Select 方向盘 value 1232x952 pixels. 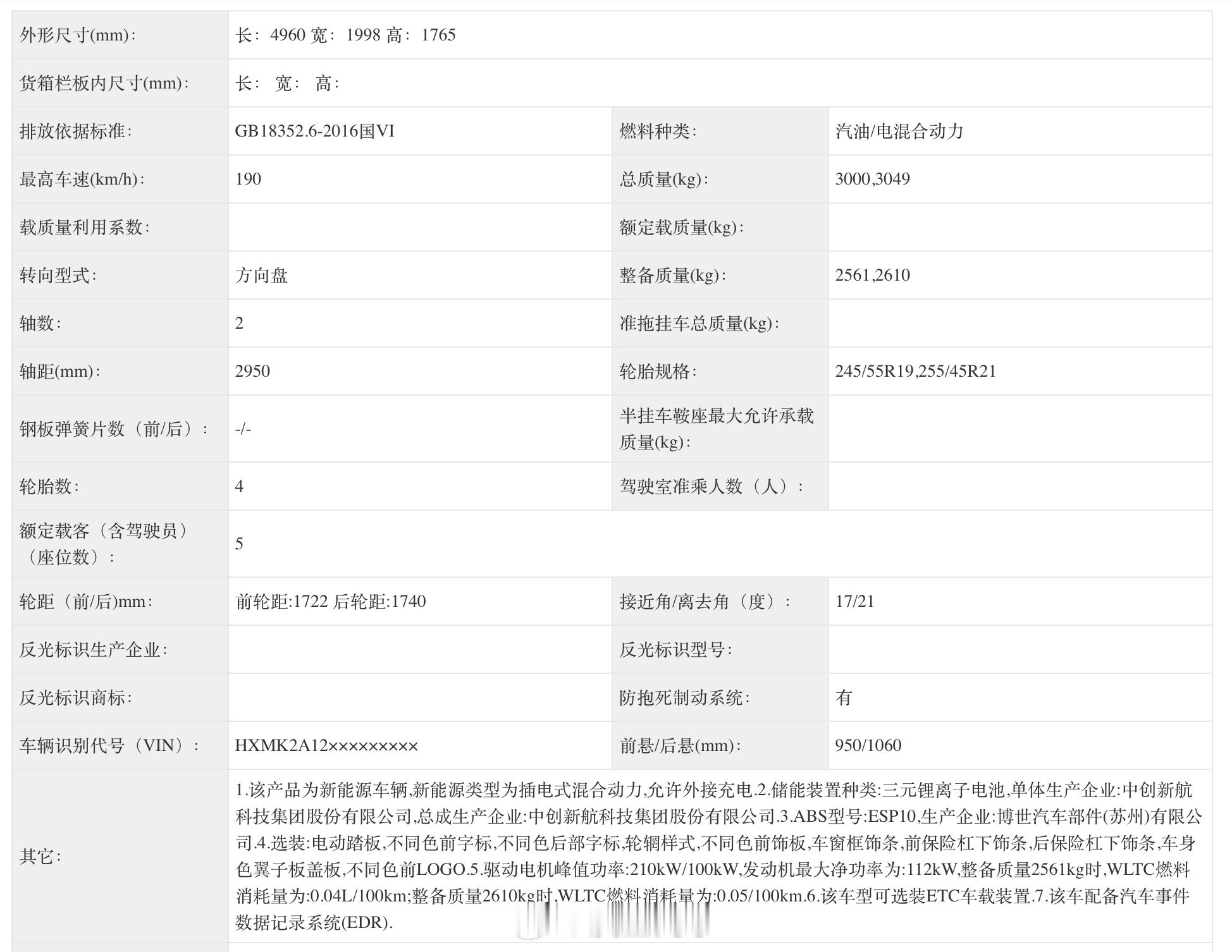pyautogui.click(x=261, y=275)
